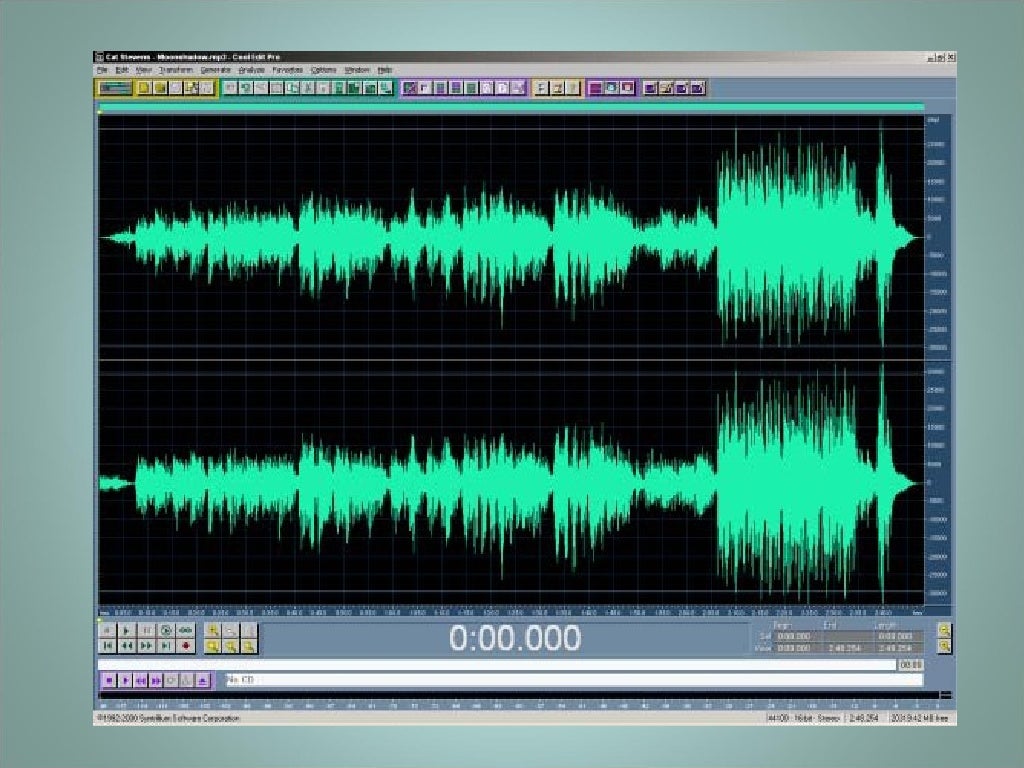Screen dimensions: 1024x768
Task: Click the first yellow file toolbar icon
Action: click(x=144, y=88)
